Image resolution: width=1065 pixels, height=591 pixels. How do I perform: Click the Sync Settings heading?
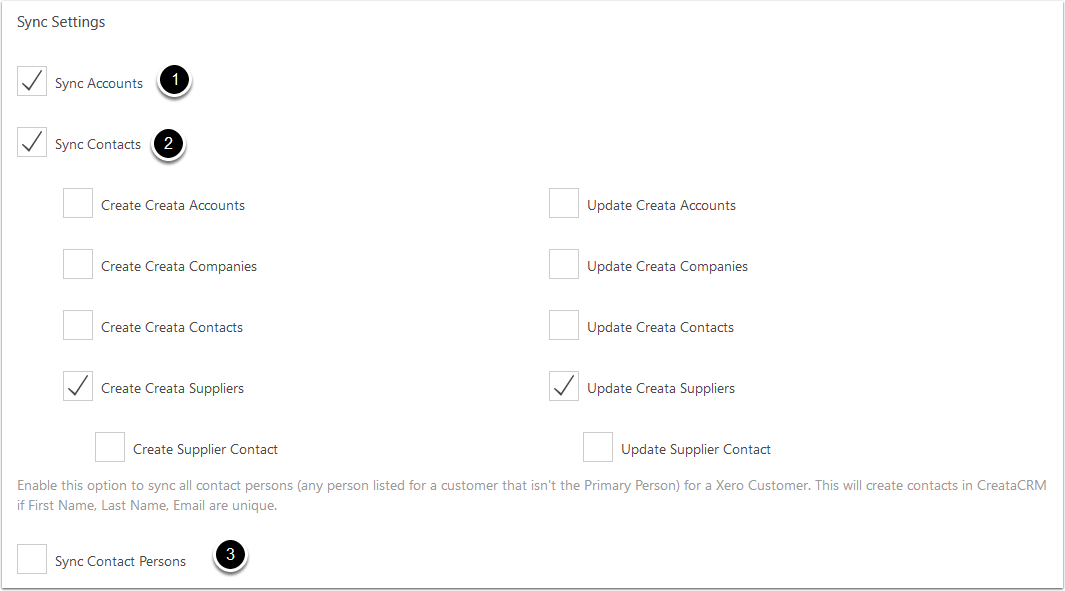pyautogui.click(x=61, y=22)
